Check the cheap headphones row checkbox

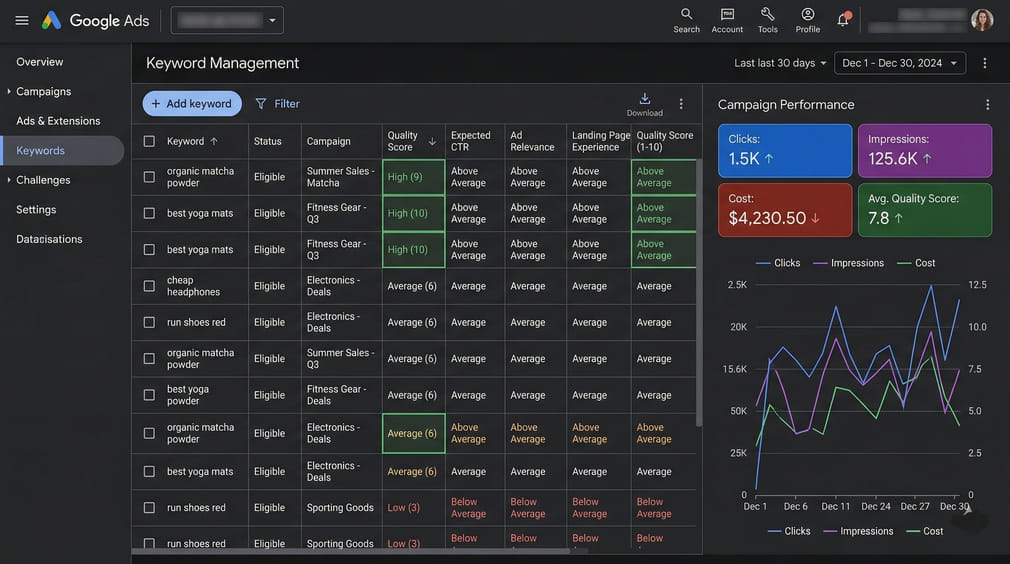(x=149, y=286)
